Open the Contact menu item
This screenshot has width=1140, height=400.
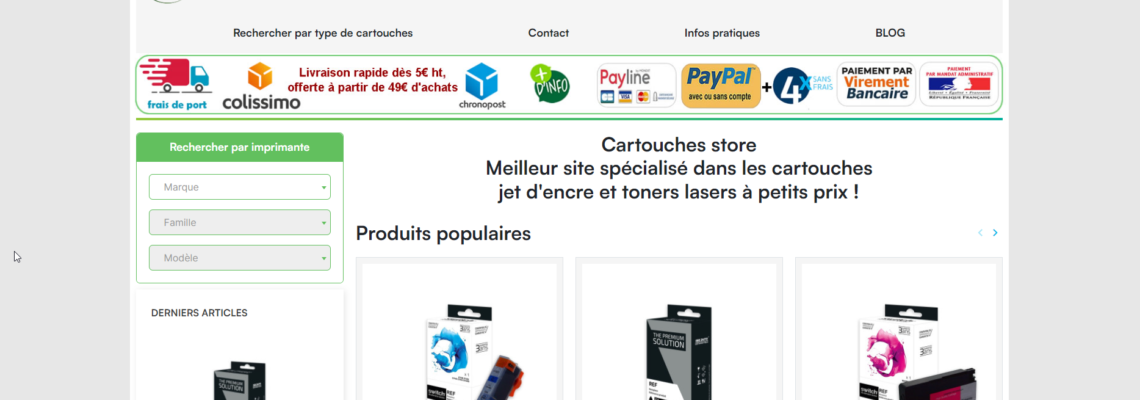pyautogui.click(x=548, y=33)
